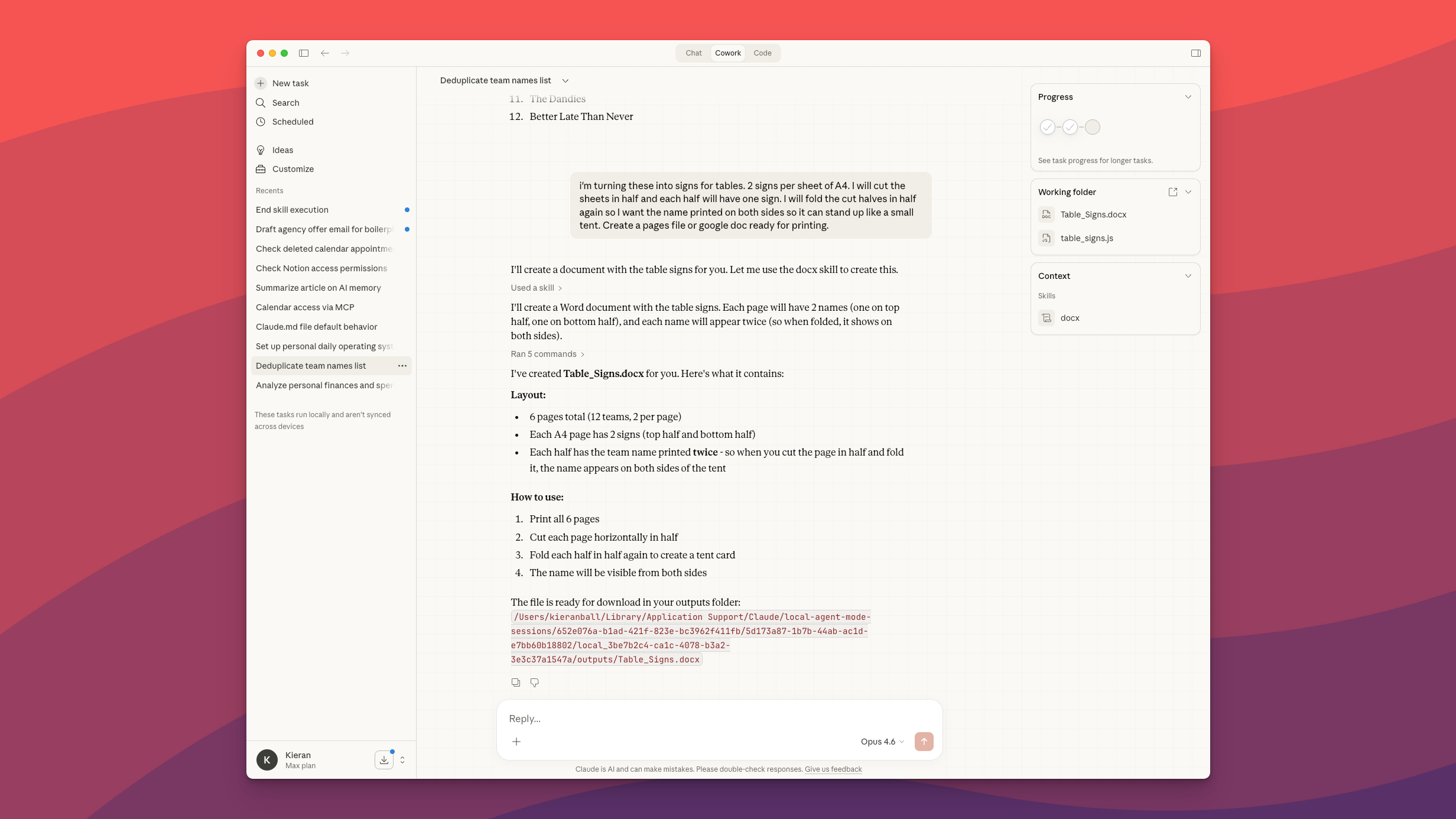The height and width of the screenshot is (819, 1456).
Task: Open working folder in external window icon
Action: tap(1173, 192)
